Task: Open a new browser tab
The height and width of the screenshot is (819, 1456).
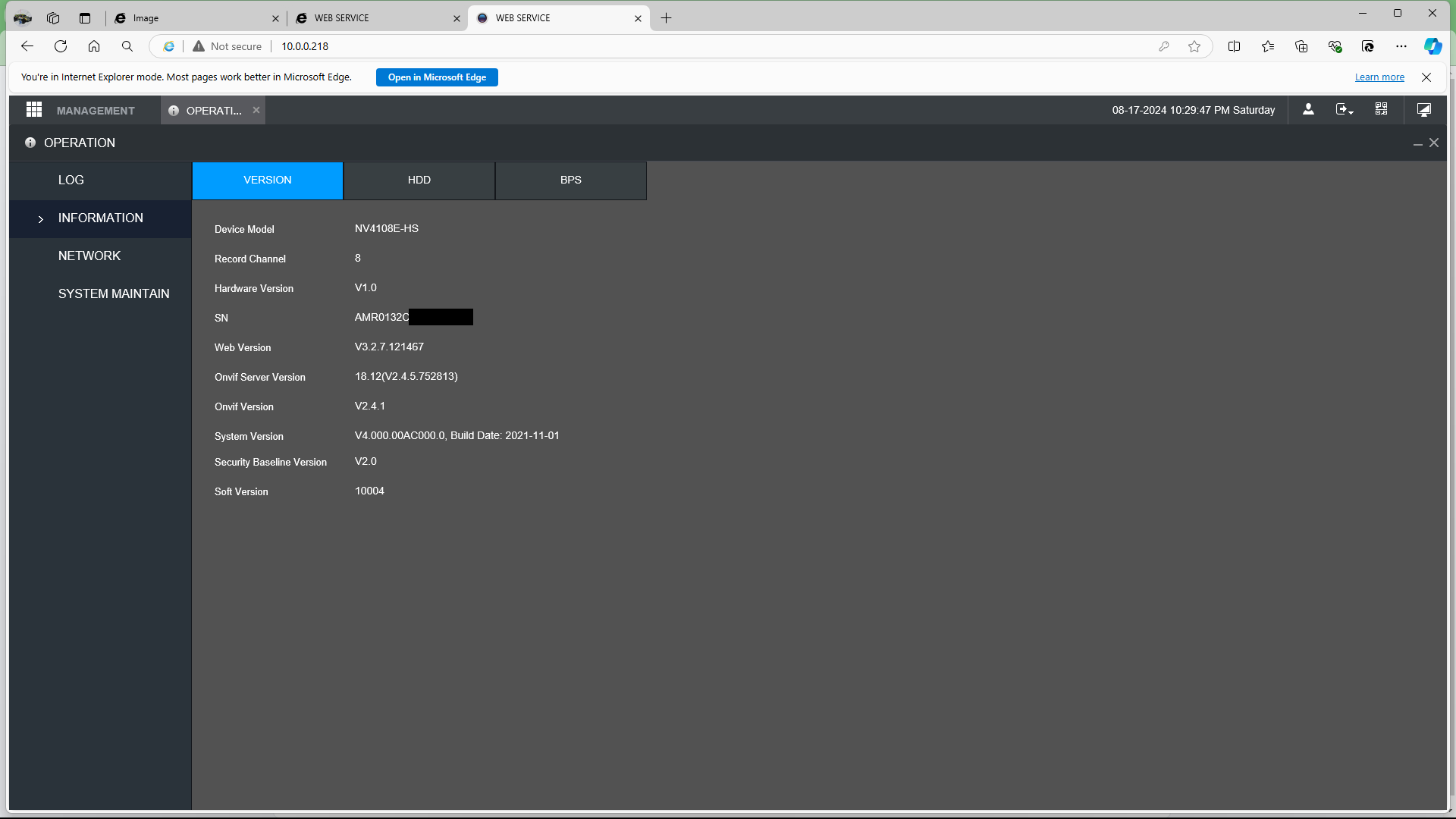Action: [667, 18]
